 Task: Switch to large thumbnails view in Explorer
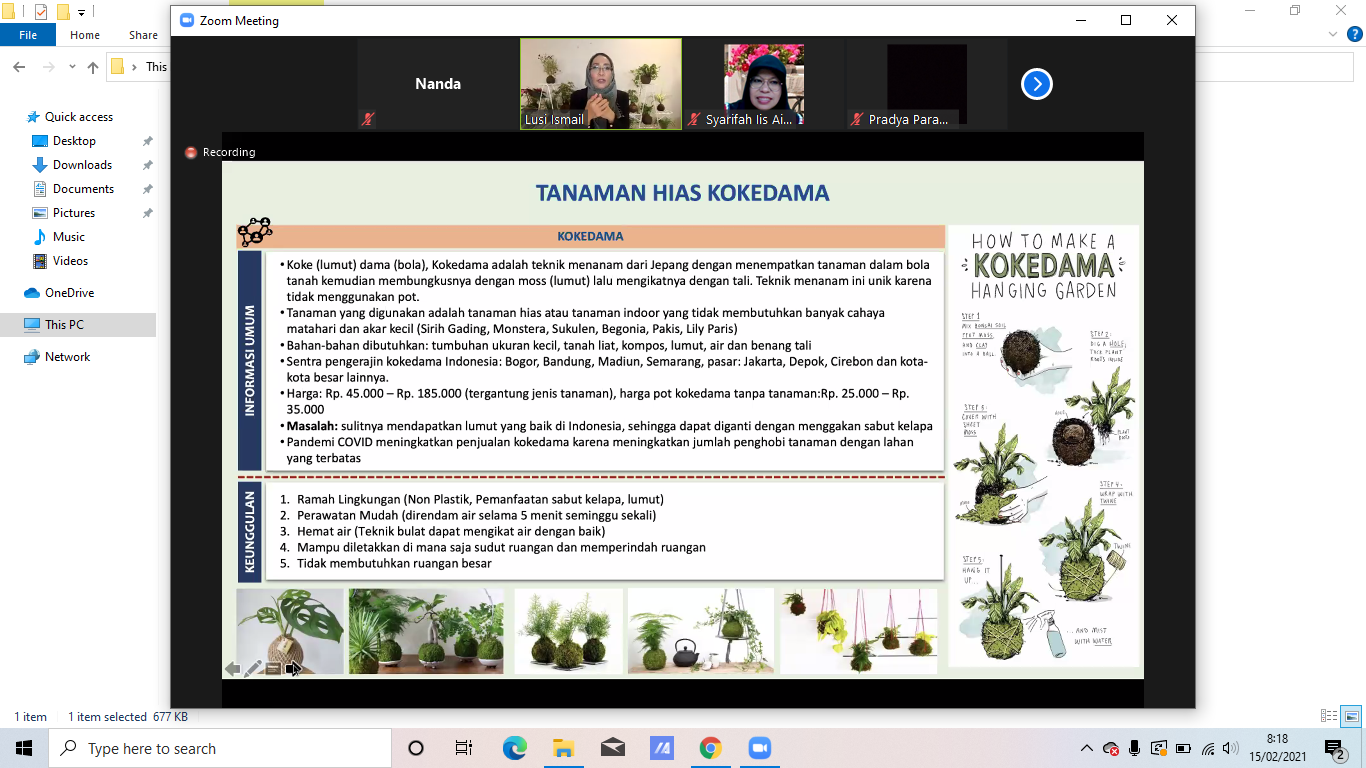(x=1351, y=716)
